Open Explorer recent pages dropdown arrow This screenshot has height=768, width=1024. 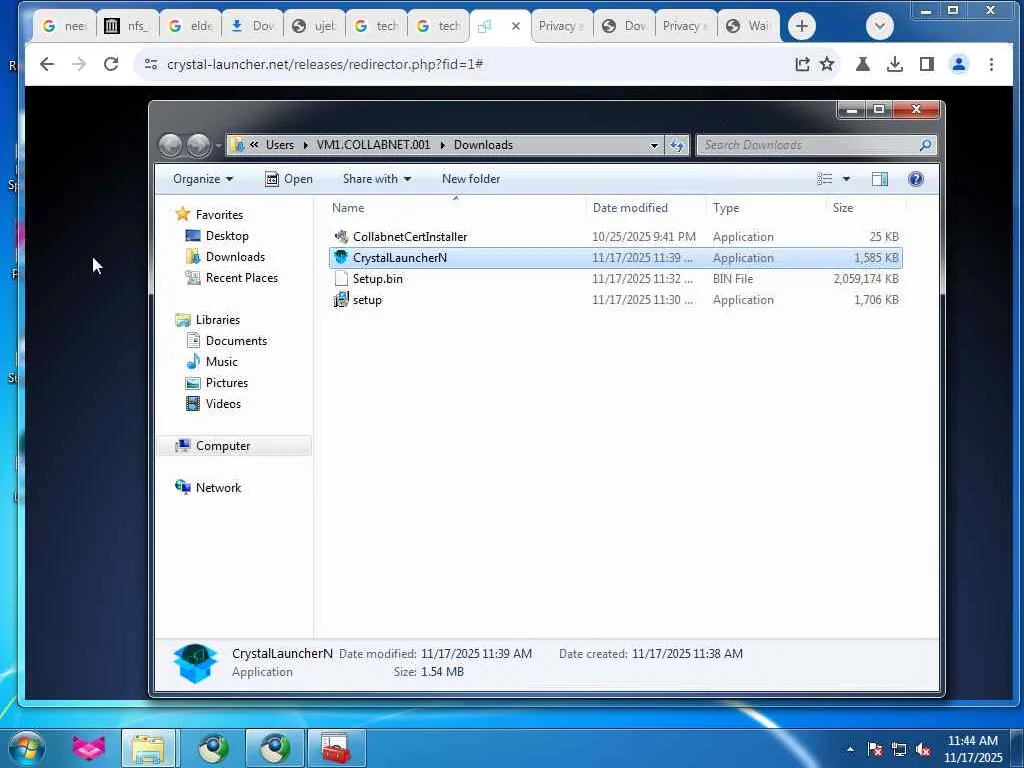pos(218,146)
